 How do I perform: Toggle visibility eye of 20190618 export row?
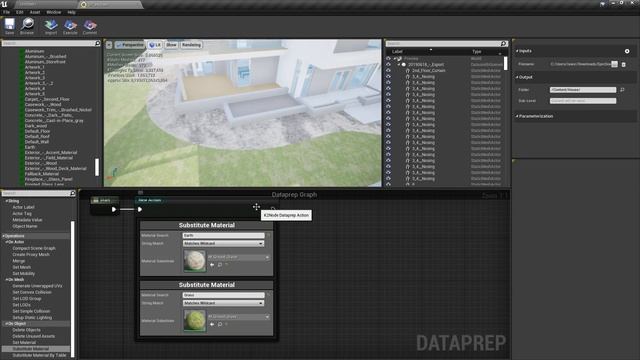tap(388, 64)
